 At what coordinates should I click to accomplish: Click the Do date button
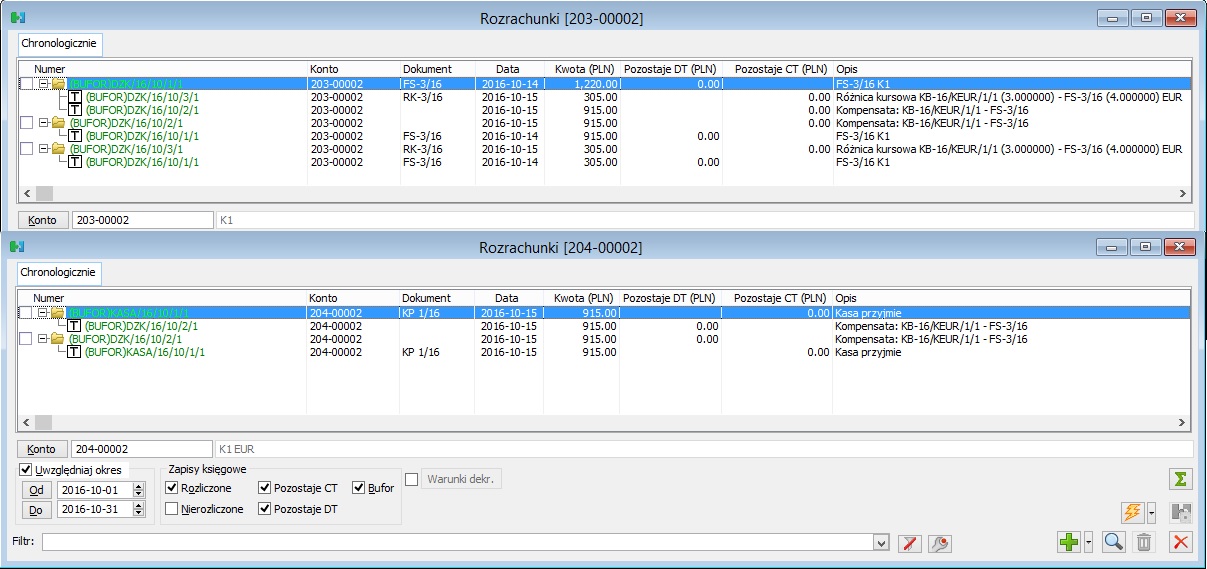coord(37,510)
